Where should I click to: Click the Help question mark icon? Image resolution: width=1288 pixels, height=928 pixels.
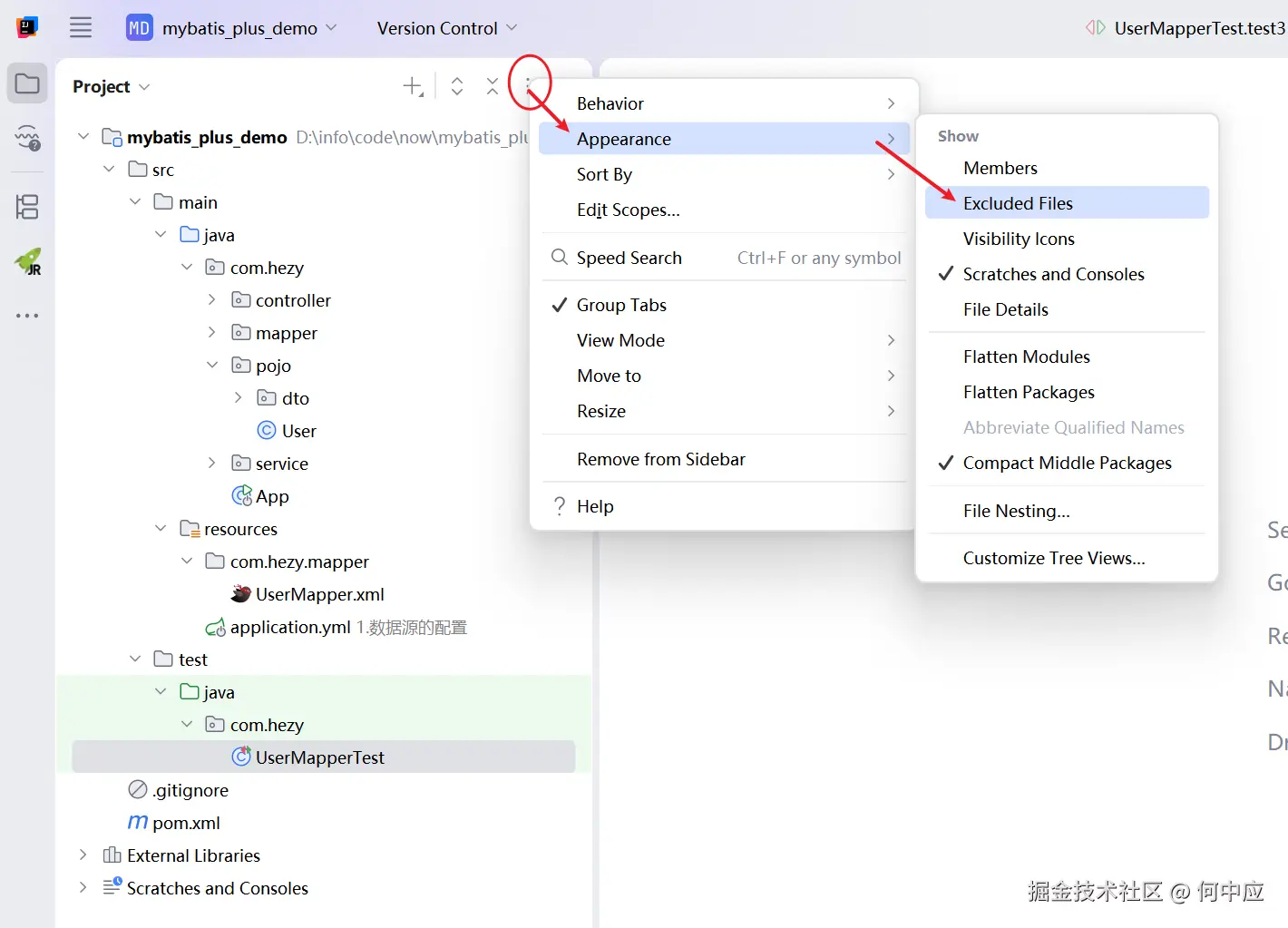tap(560, 506)
